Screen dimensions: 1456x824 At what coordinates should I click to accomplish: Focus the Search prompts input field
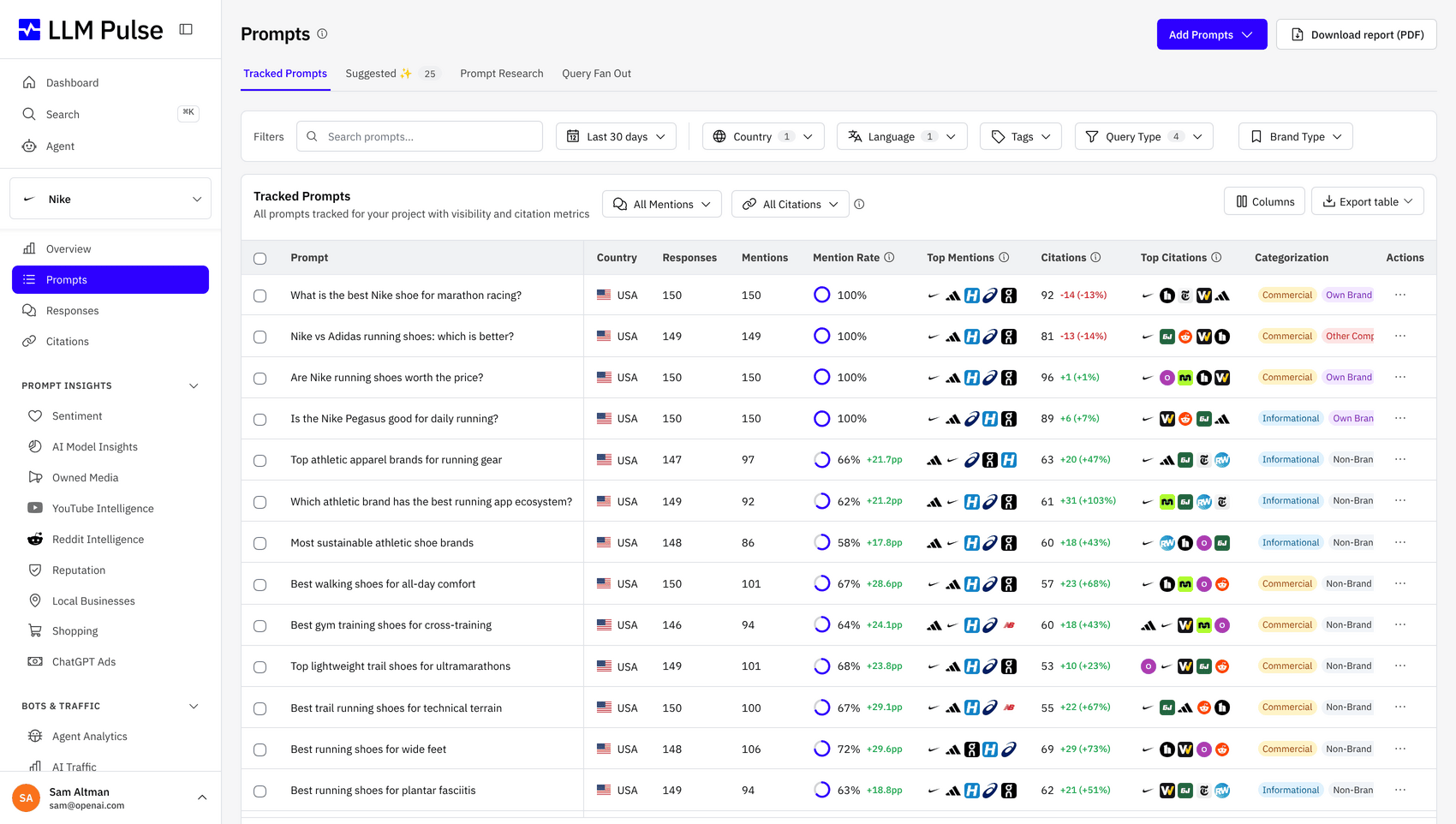420,136
